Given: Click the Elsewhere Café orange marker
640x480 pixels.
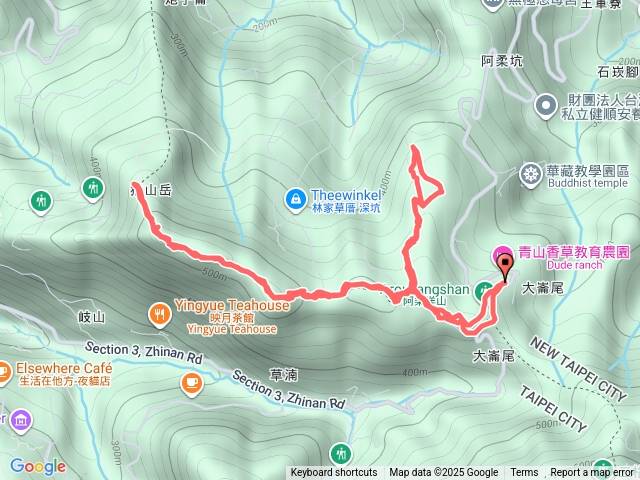Looking at the screenshot, I should tap(3, 373).
